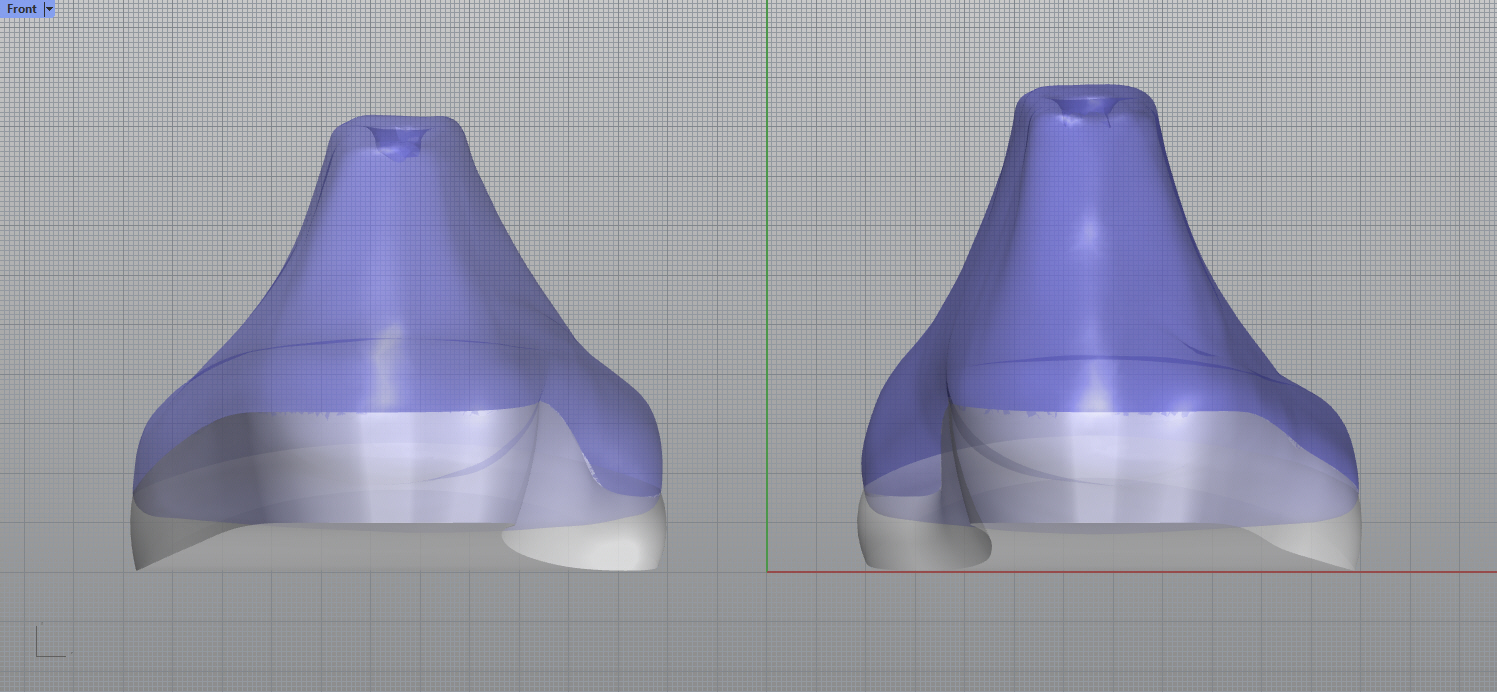Screen dimensions: 1497x692
Task: Click the top opening of left model
Action: pyautogui.click(x=397, y=141)
